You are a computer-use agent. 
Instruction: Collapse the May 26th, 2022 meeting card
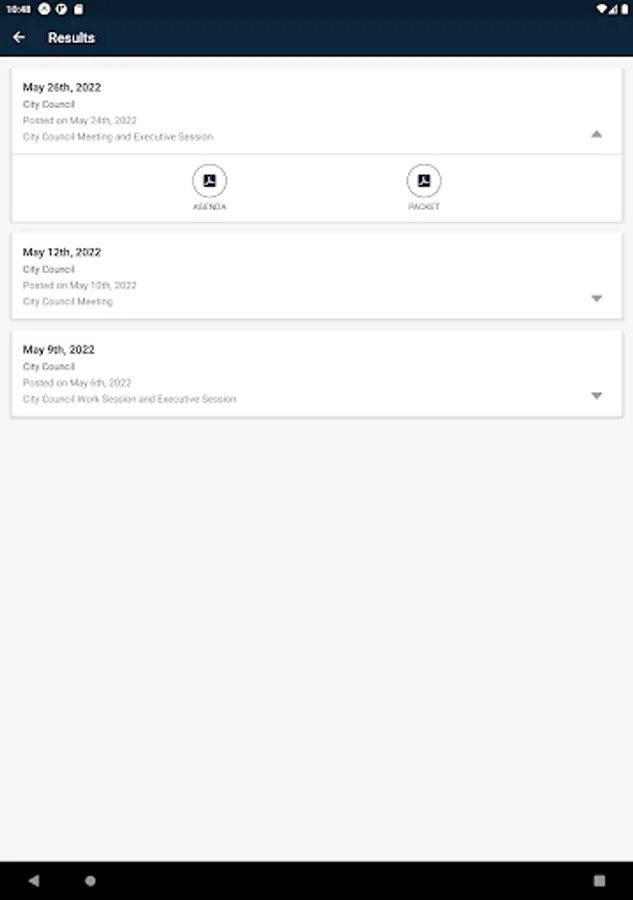[x=596, y=134]
